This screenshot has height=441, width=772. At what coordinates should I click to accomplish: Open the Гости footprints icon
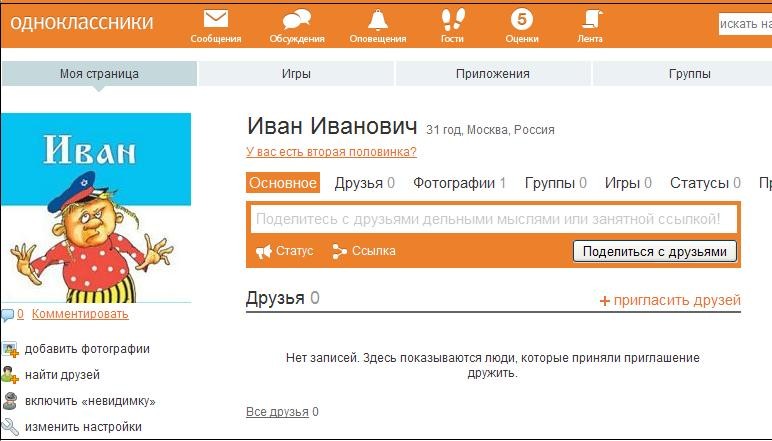point(452,20)
